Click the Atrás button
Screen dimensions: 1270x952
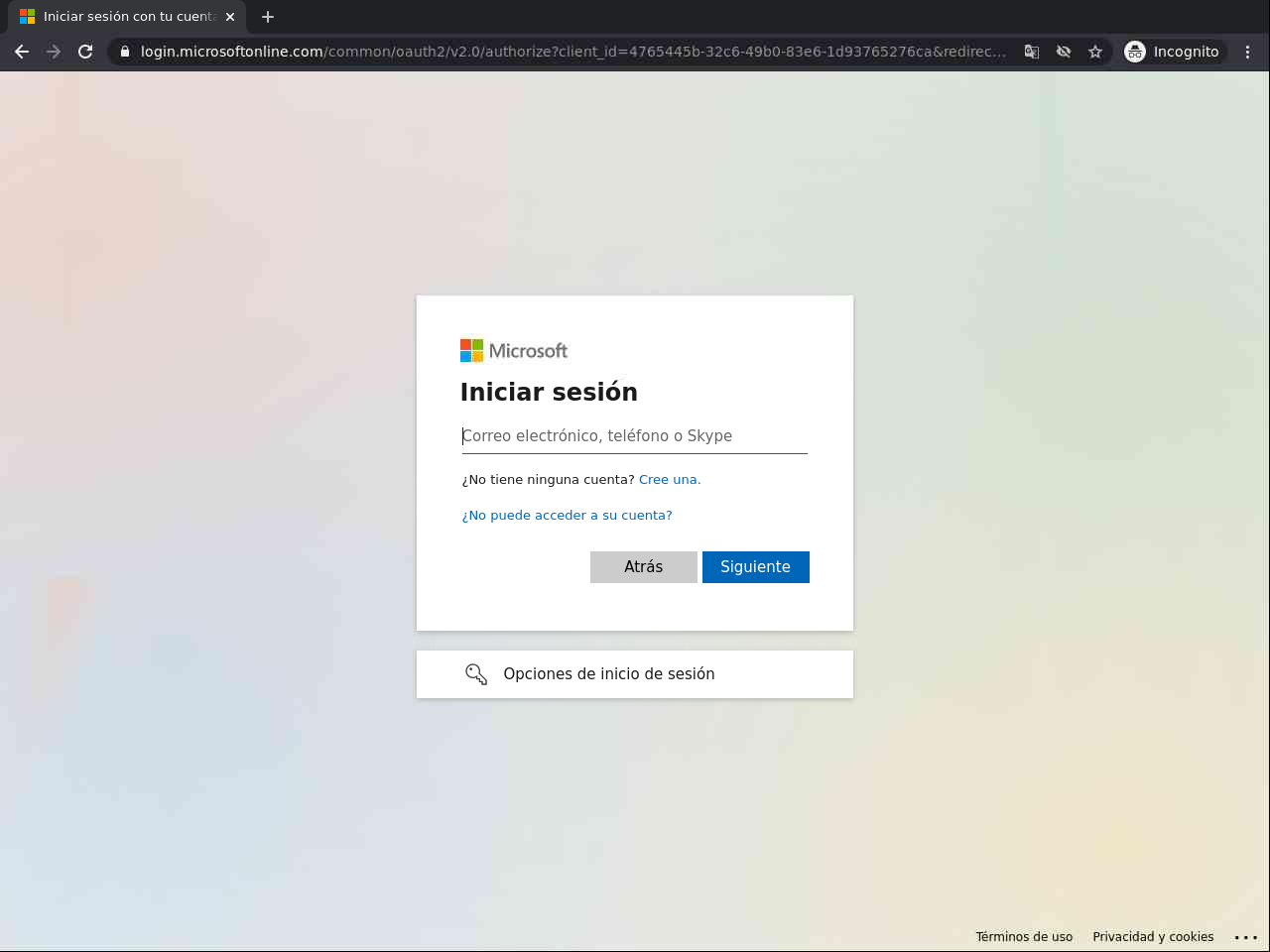coord(644,567)
